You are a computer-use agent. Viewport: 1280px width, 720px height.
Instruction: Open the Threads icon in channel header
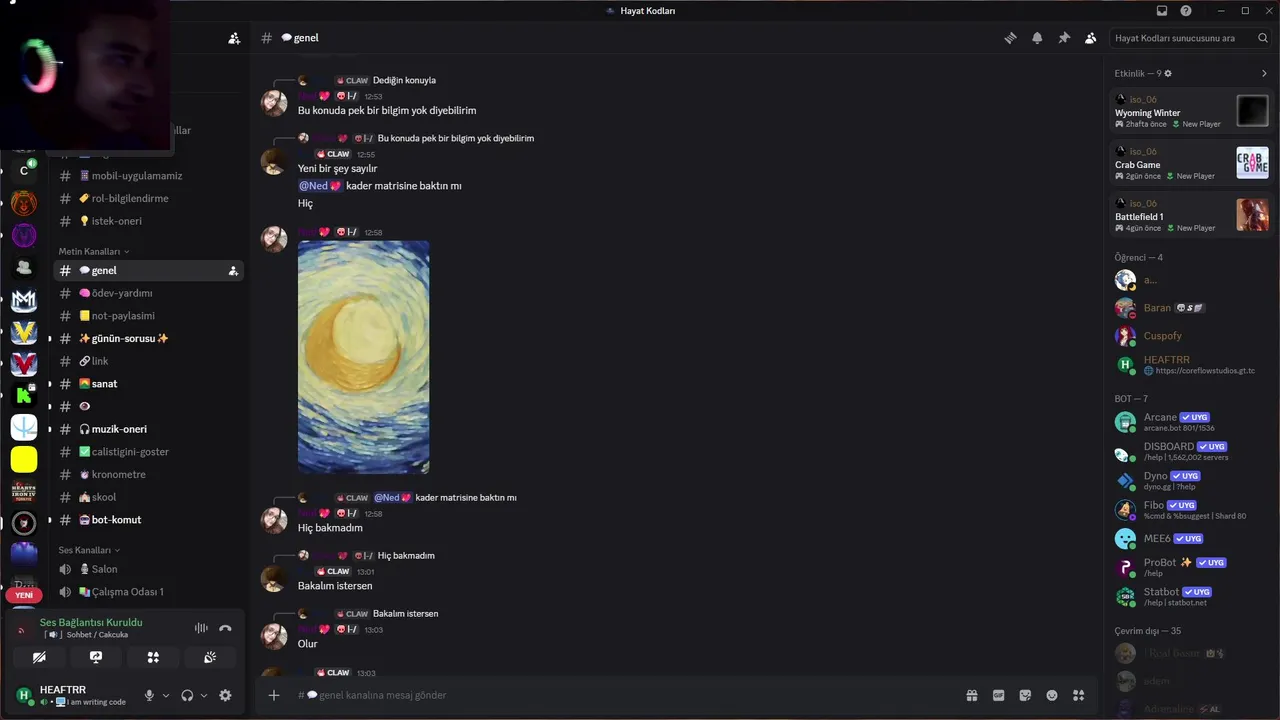coord(1010,38)
